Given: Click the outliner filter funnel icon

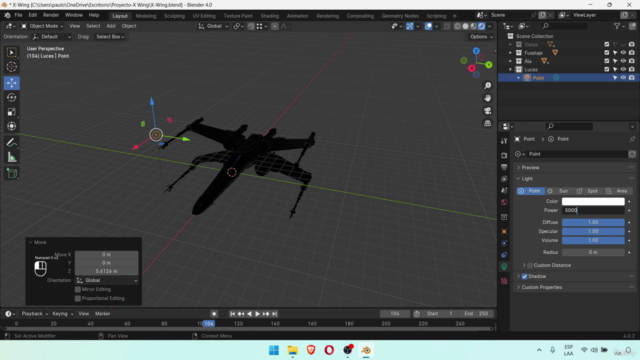Looking at the screenshot, I should coord(617,26).
